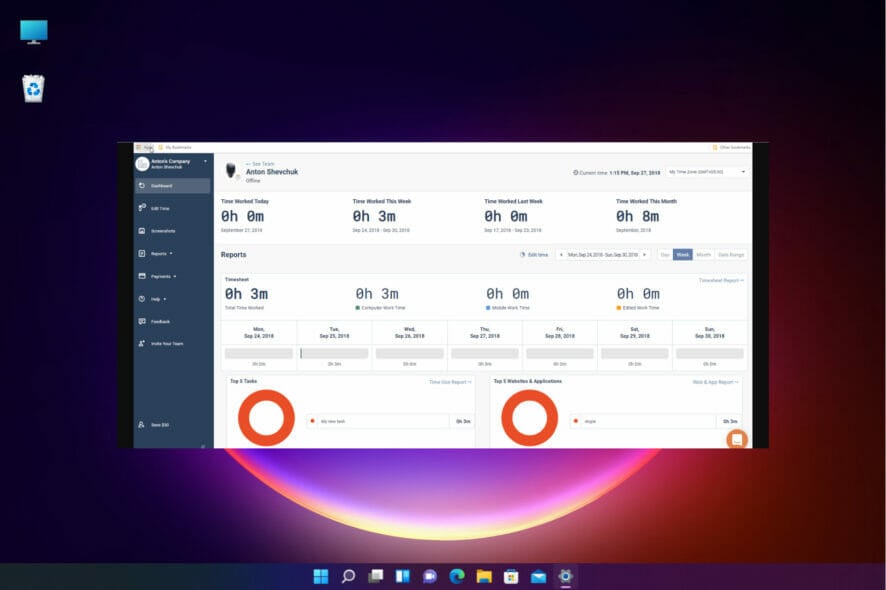Screen dimensions: 886x590
Task: Click the Dashboard icon in sidebar
Action: tap(142, 186)
